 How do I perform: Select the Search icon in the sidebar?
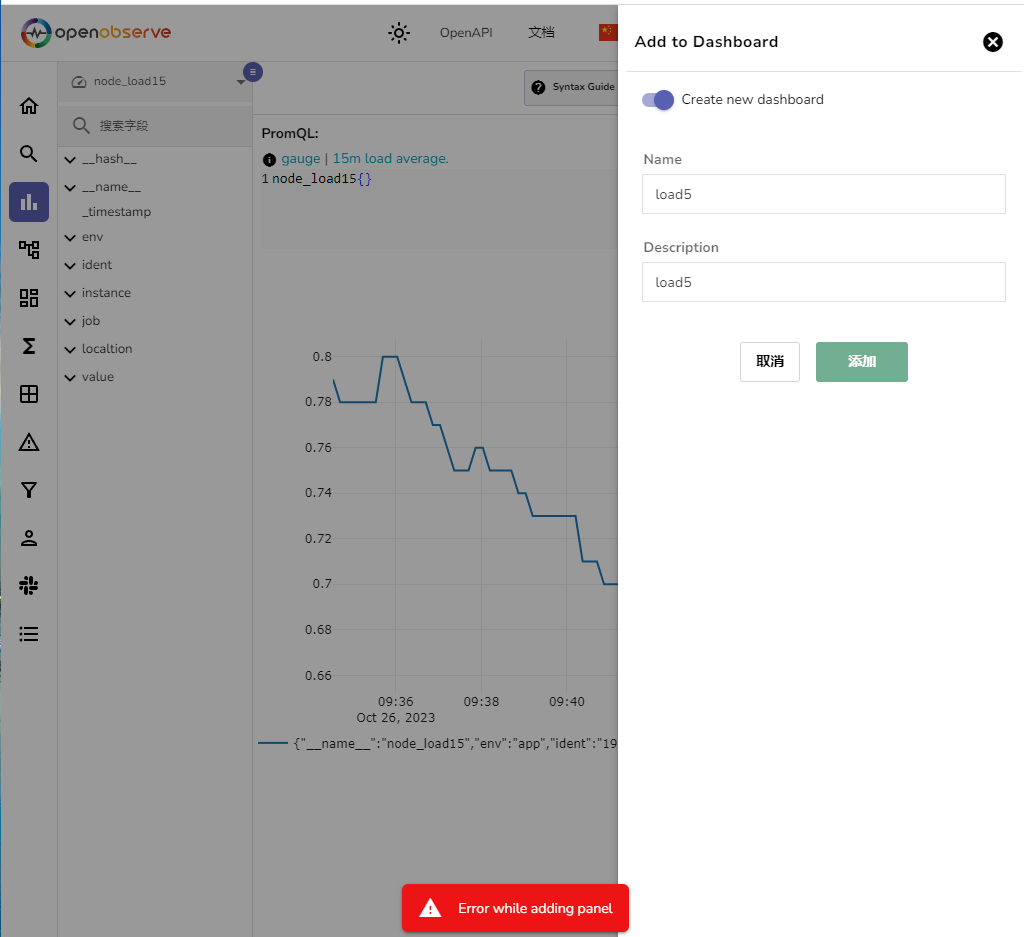click(x=28, y=153)
